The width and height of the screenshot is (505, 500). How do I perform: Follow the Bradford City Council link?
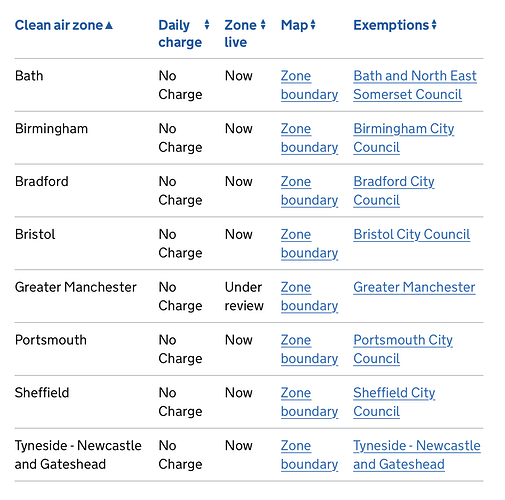click(394, 191)
